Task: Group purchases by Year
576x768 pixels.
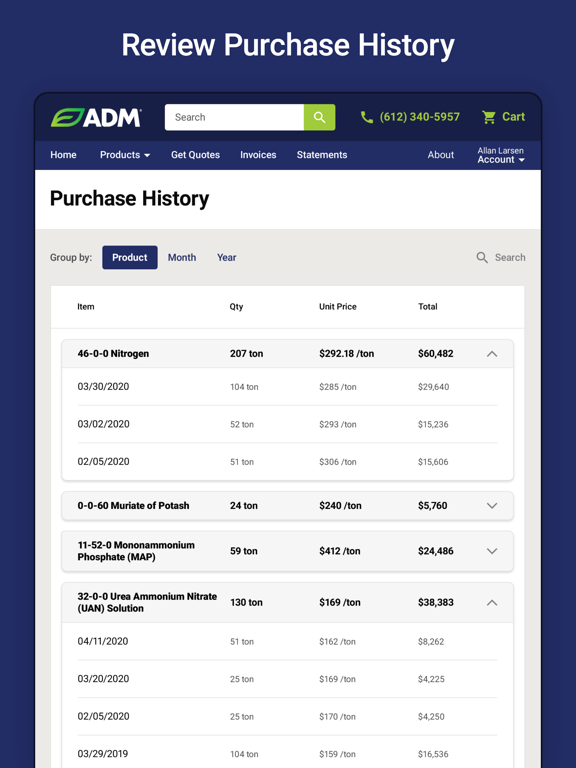Action: point(226,258)
